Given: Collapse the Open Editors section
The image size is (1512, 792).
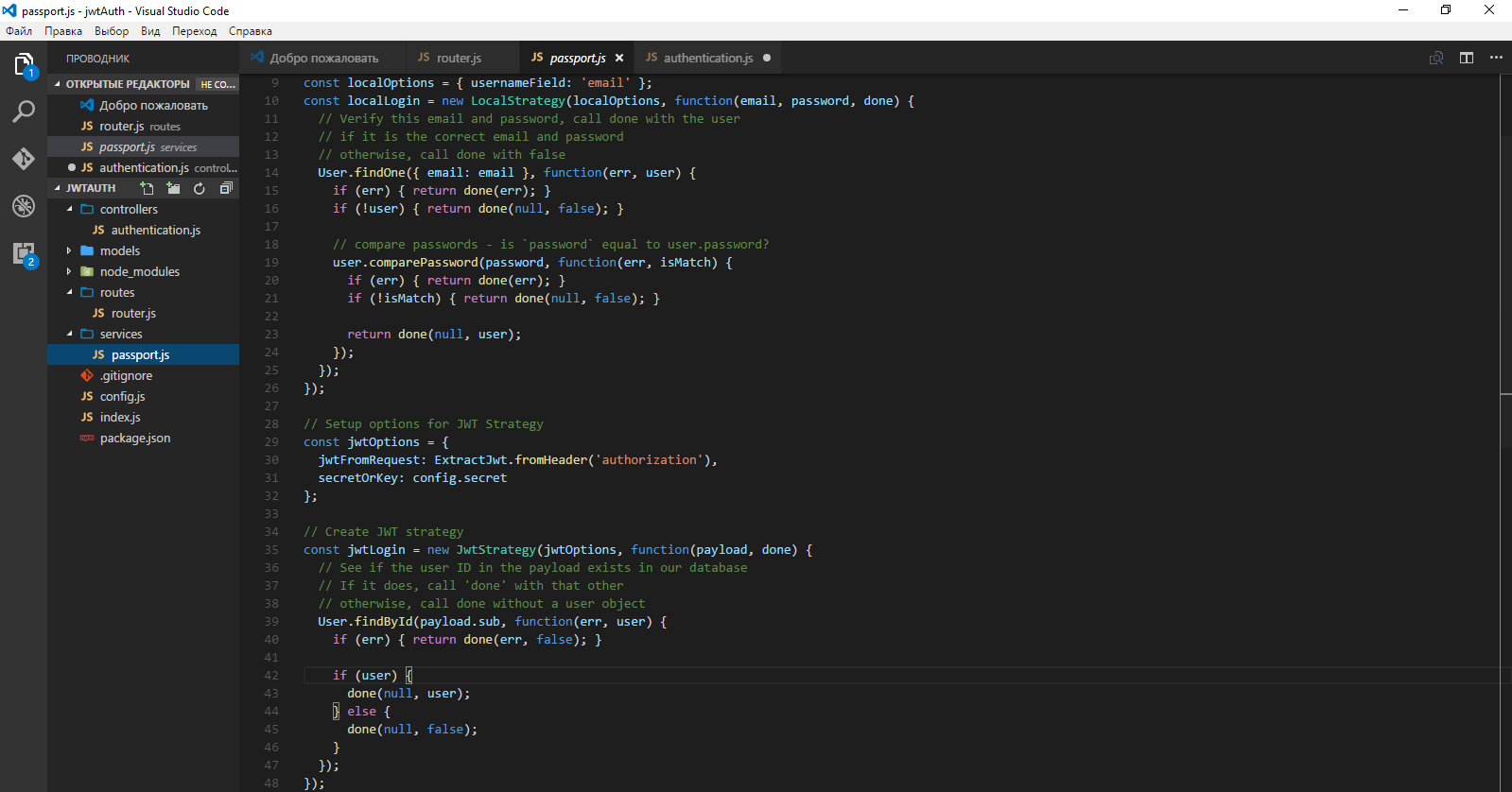Looking at the screenshot, I should tap(58, 84).
